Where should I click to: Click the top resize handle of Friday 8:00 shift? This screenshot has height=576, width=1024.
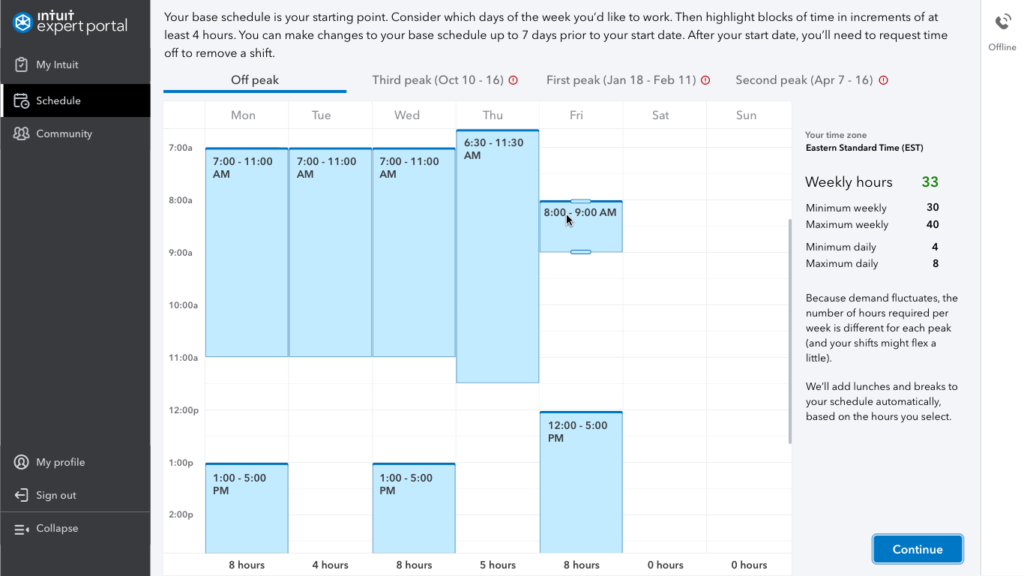(580, 202)
